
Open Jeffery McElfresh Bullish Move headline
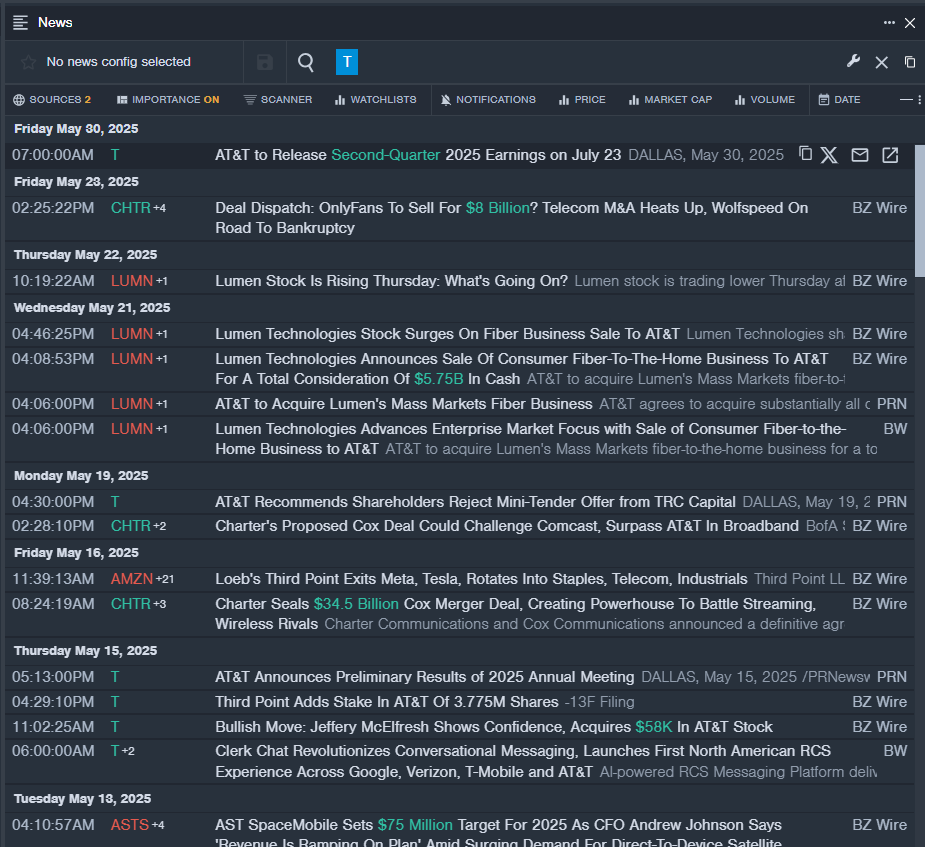[494, 727]
